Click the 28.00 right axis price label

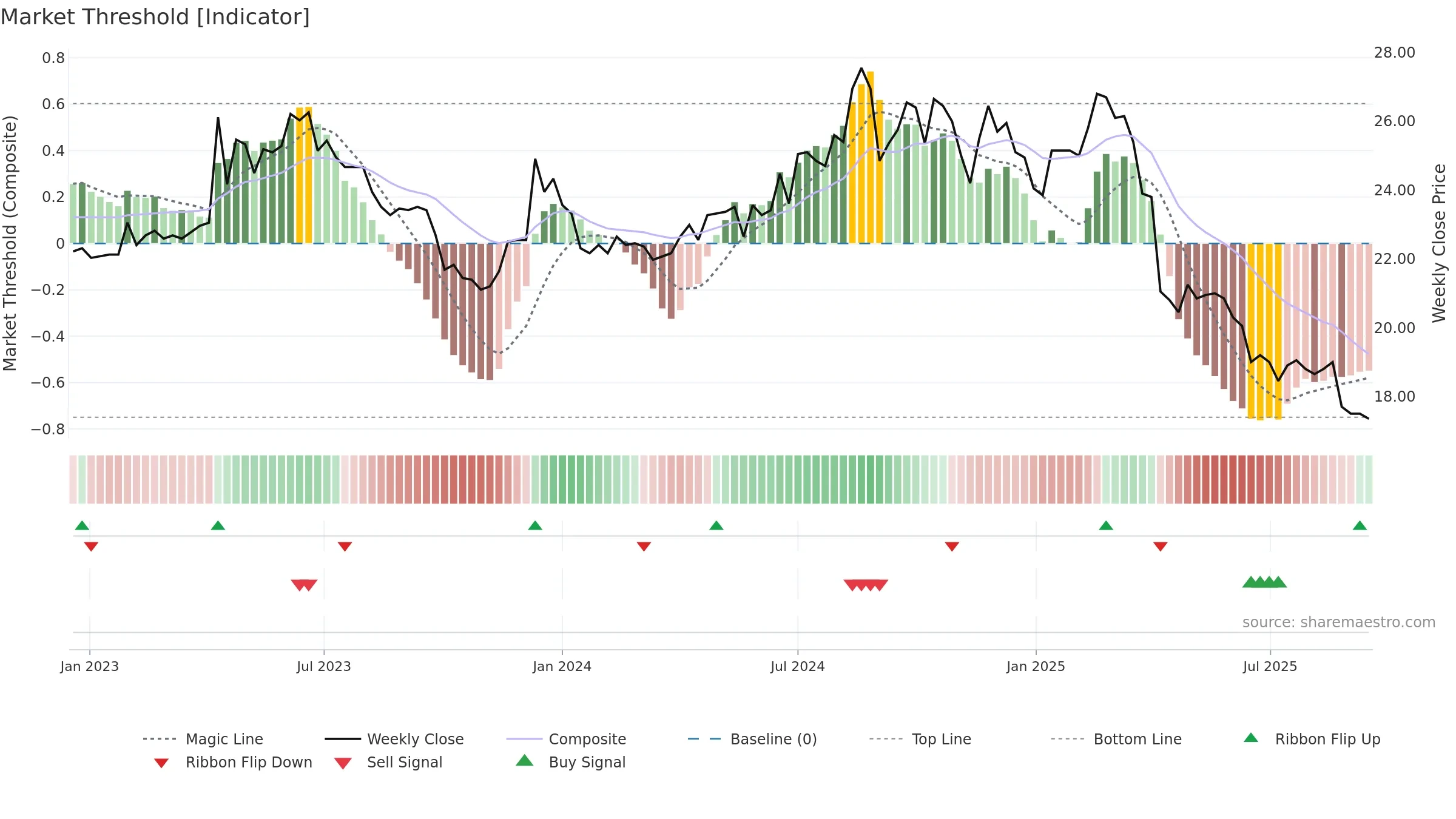click(x=1395, y=53)
